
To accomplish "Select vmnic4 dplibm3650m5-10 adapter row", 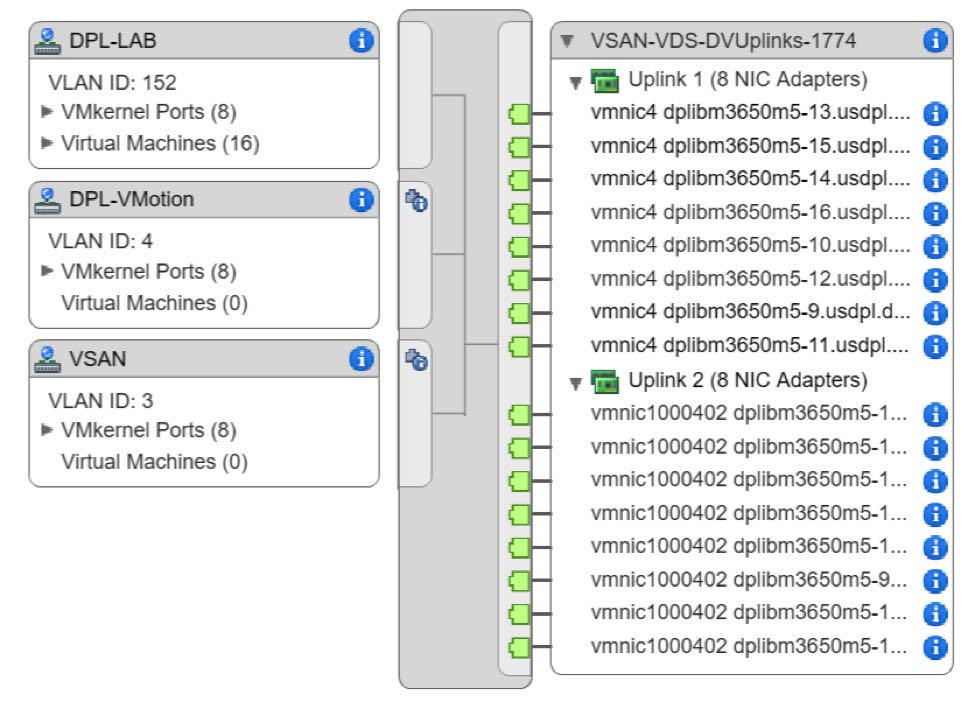I will click(751, 246).
